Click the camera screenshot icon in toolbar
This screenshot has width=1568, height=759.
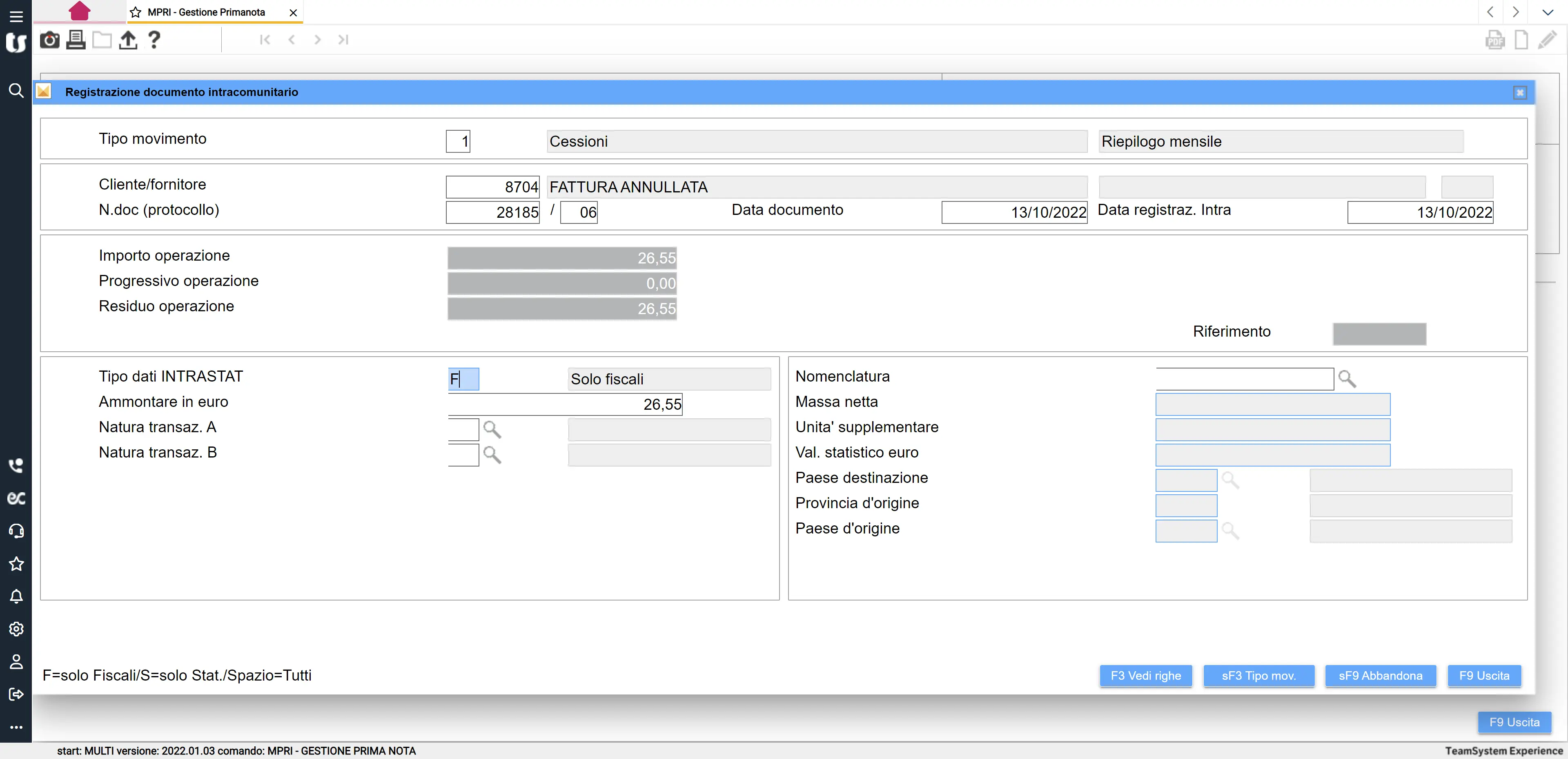(x=49, y=40)
